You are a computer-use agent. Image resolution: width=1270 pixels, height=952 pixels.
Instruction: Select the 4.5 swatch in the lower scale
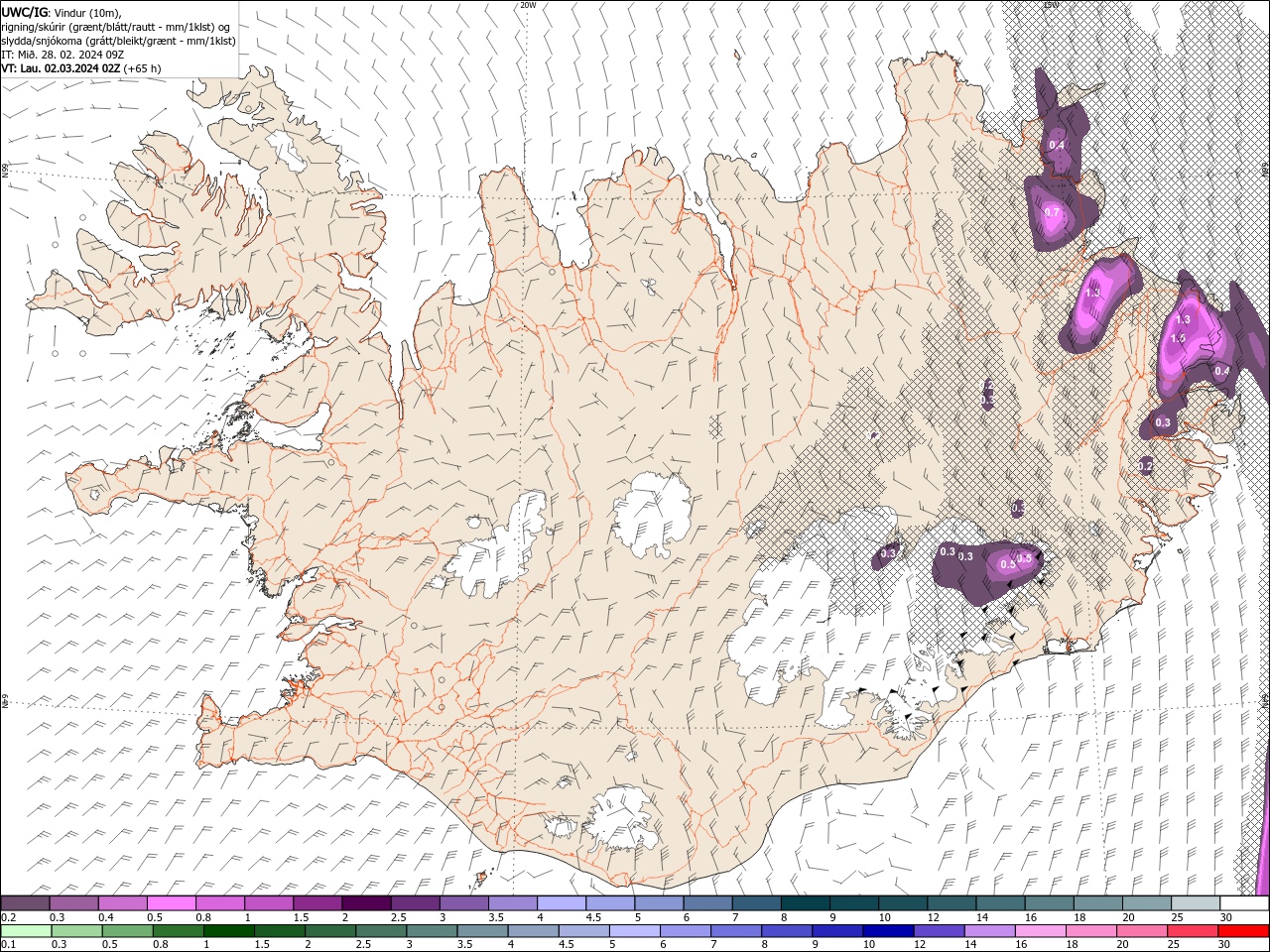583,931
